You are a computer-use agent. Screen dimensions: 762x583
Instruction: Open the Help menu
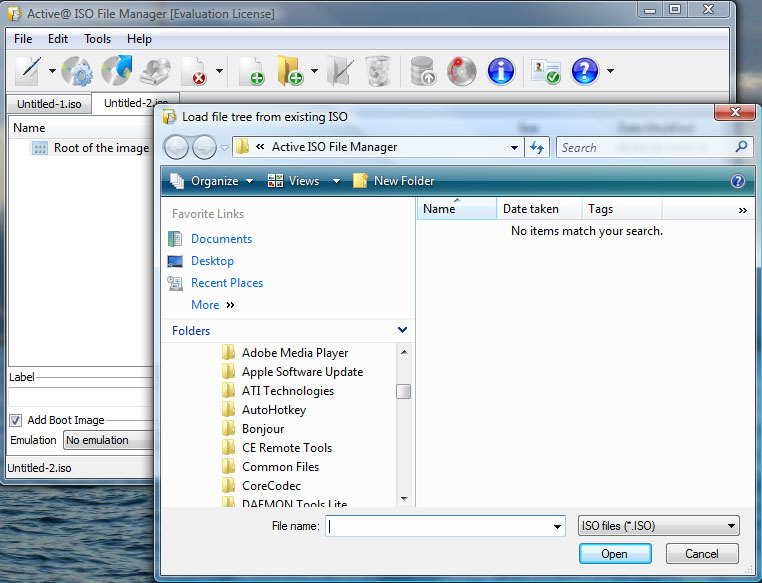click(139, 39)
